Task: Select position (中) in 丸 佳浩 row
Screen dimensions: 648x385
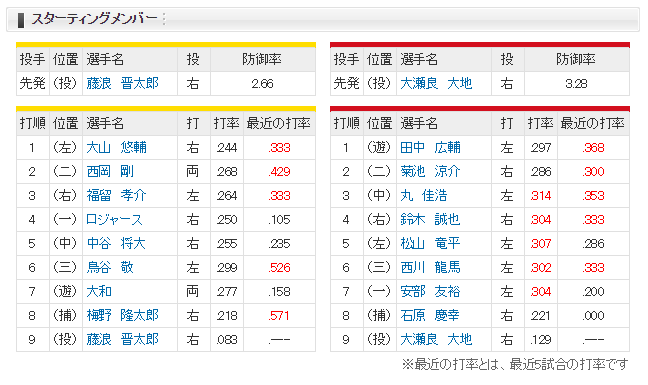Action: point(379,195)
